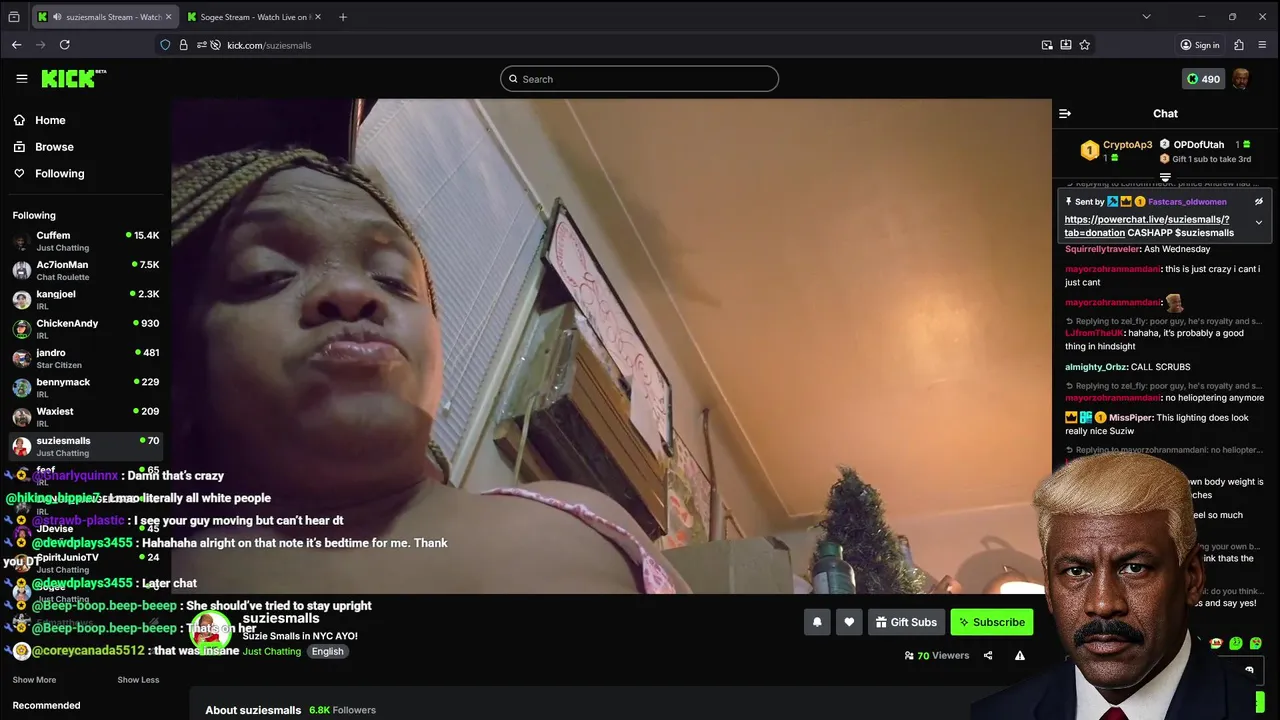Screen dimensions: 1280x720
Task: Expand the gift leaderboard drag handle
Action: [x=1165, y=178]
